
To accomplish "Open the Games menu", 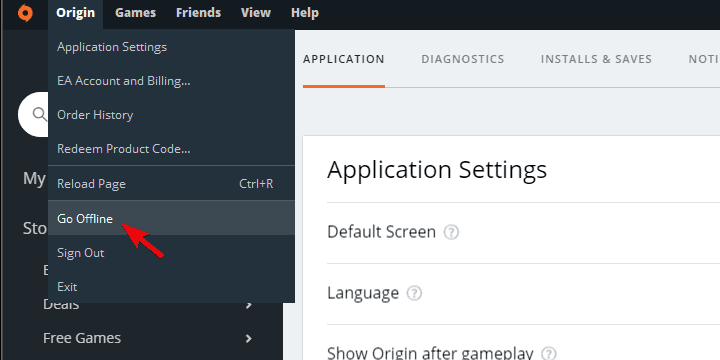I will [135, 13].
